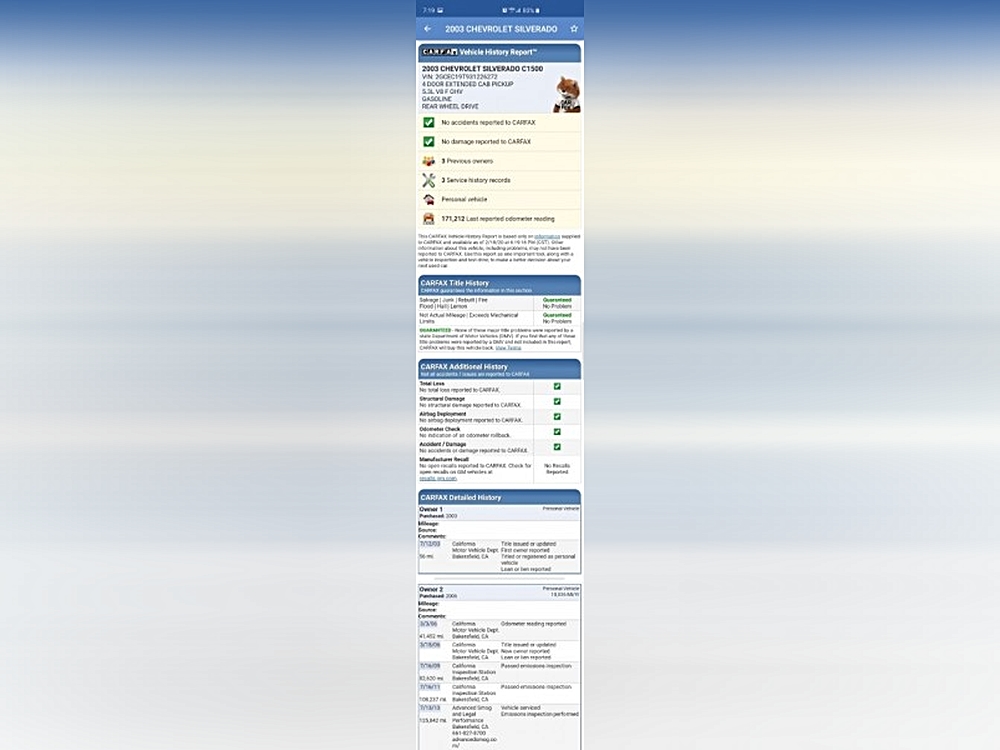Open the first date entry under Owner 2
Image resolution: width=1000 pixels, height=750 pixels.
tap(428, 624)
